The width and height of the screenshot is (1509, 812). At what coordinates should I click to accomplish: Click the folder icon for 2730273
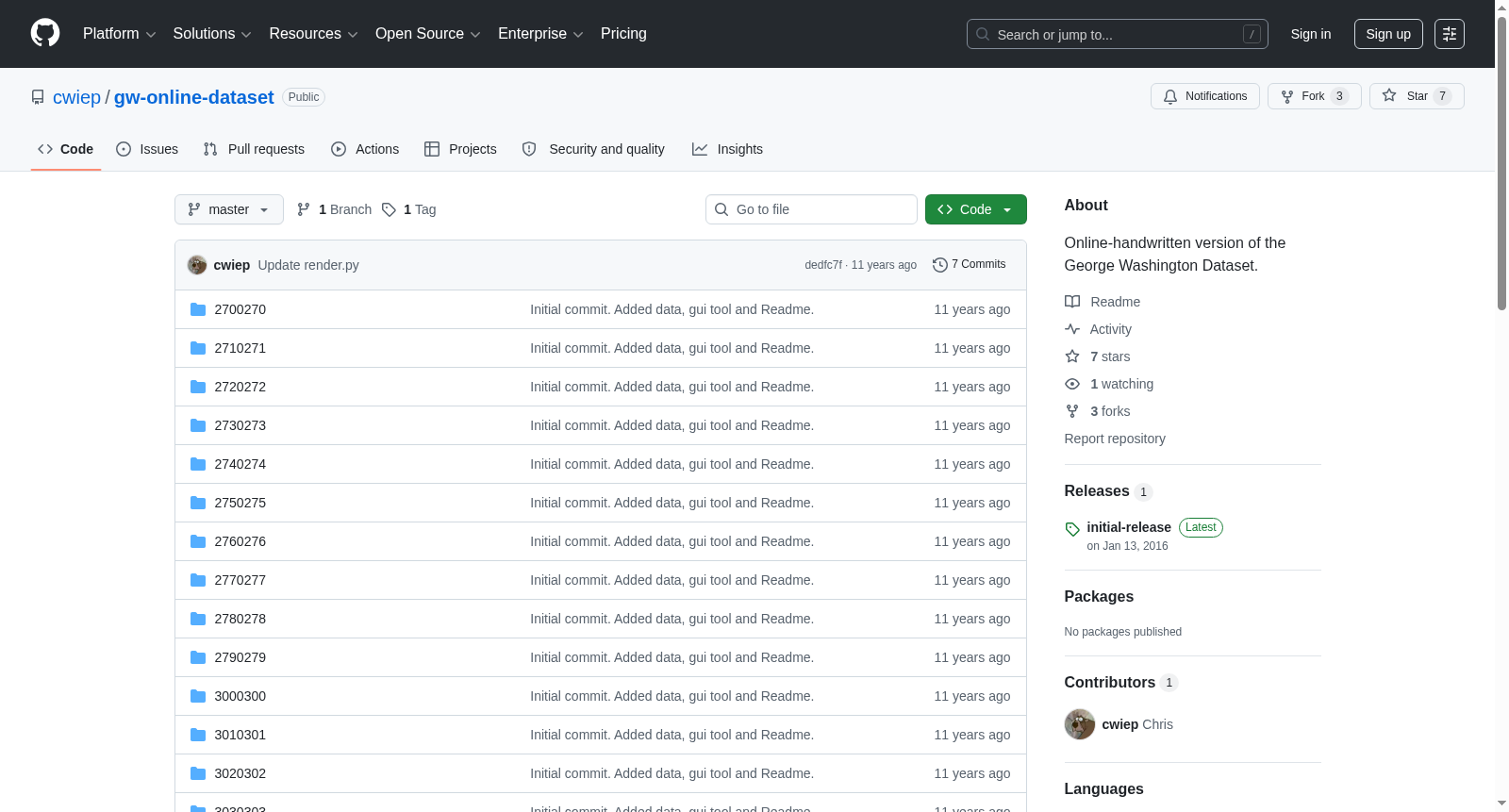(x=198, y=425)
